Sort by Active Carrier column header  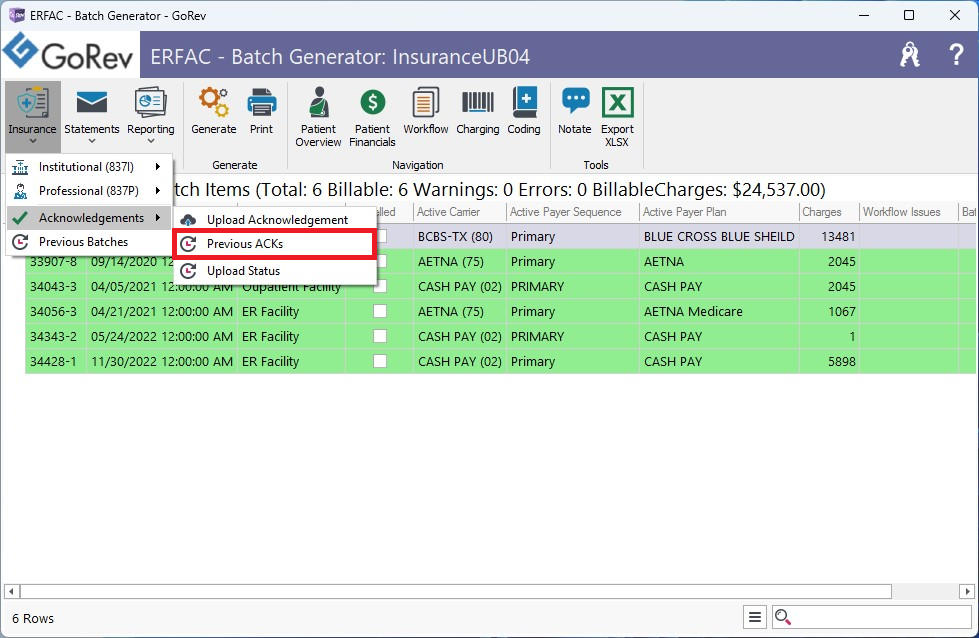[x=460, y=212]
